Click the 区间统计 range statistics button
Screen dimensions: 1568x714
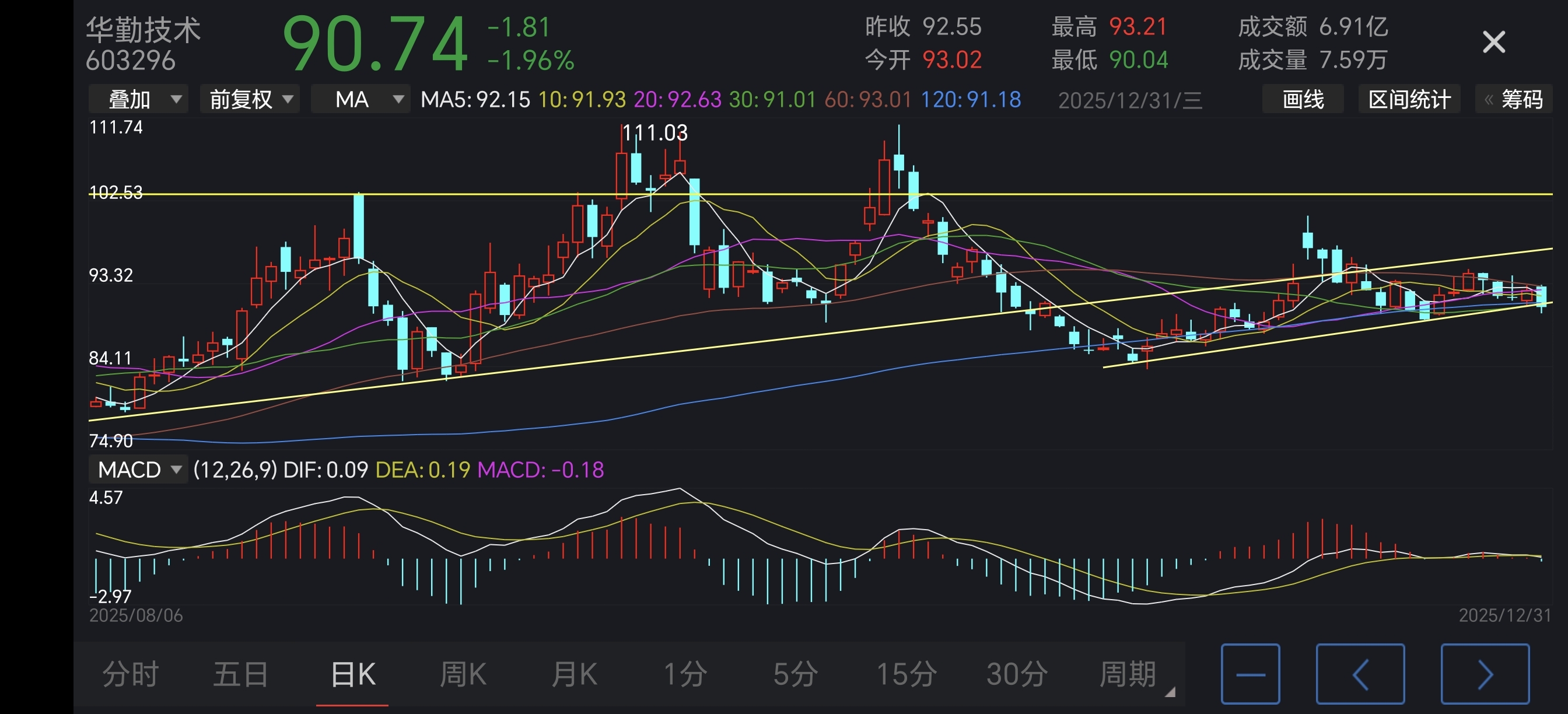point(1409,99)
